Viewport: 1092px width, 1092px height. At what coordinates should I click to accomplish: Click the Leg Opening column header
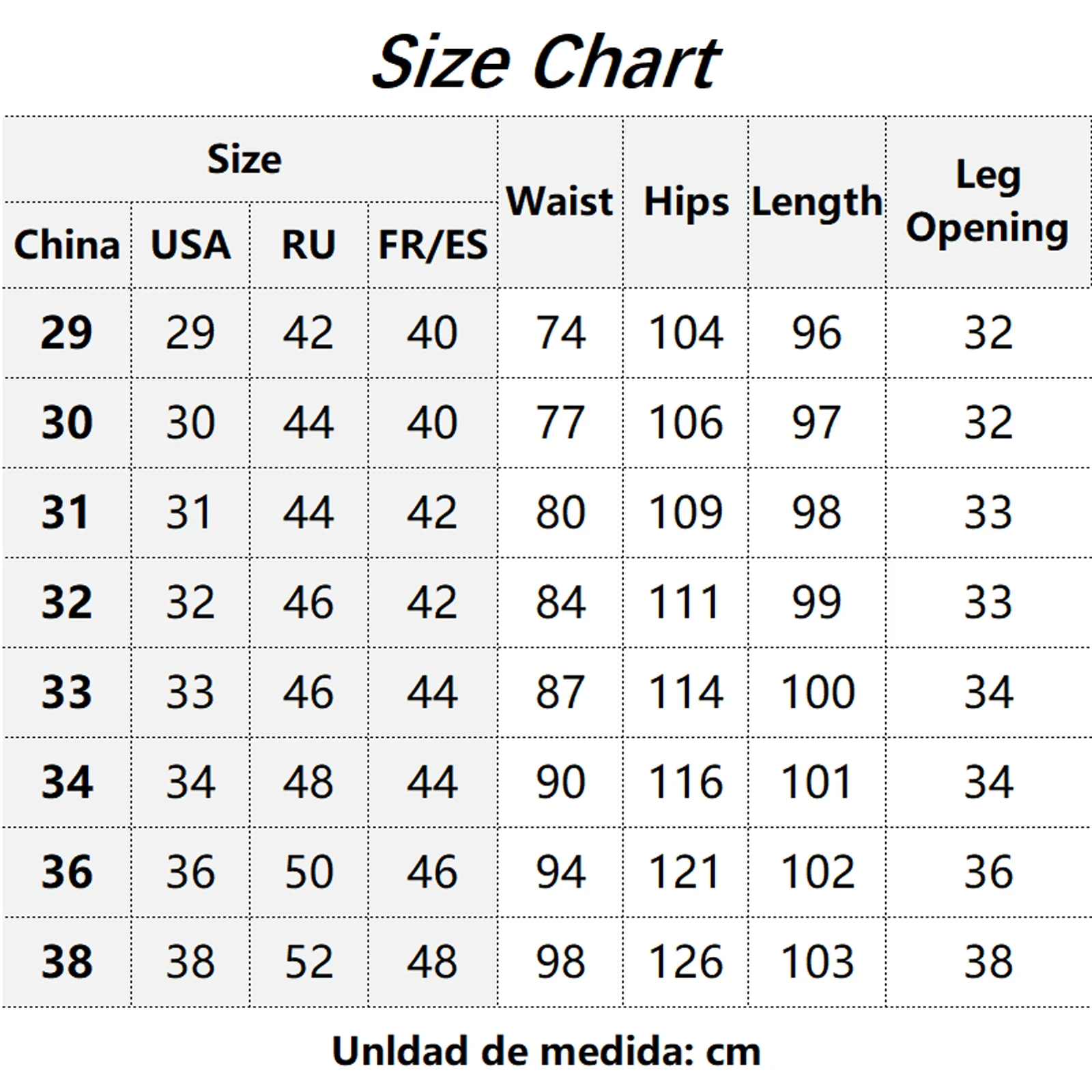coord(988,202)
